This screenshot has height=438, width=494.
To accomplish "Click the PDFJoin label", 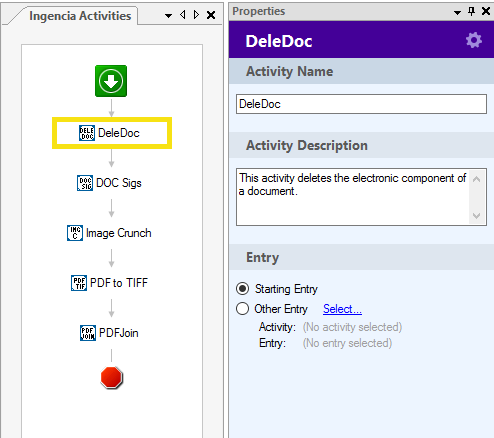I will pos(119,333).
